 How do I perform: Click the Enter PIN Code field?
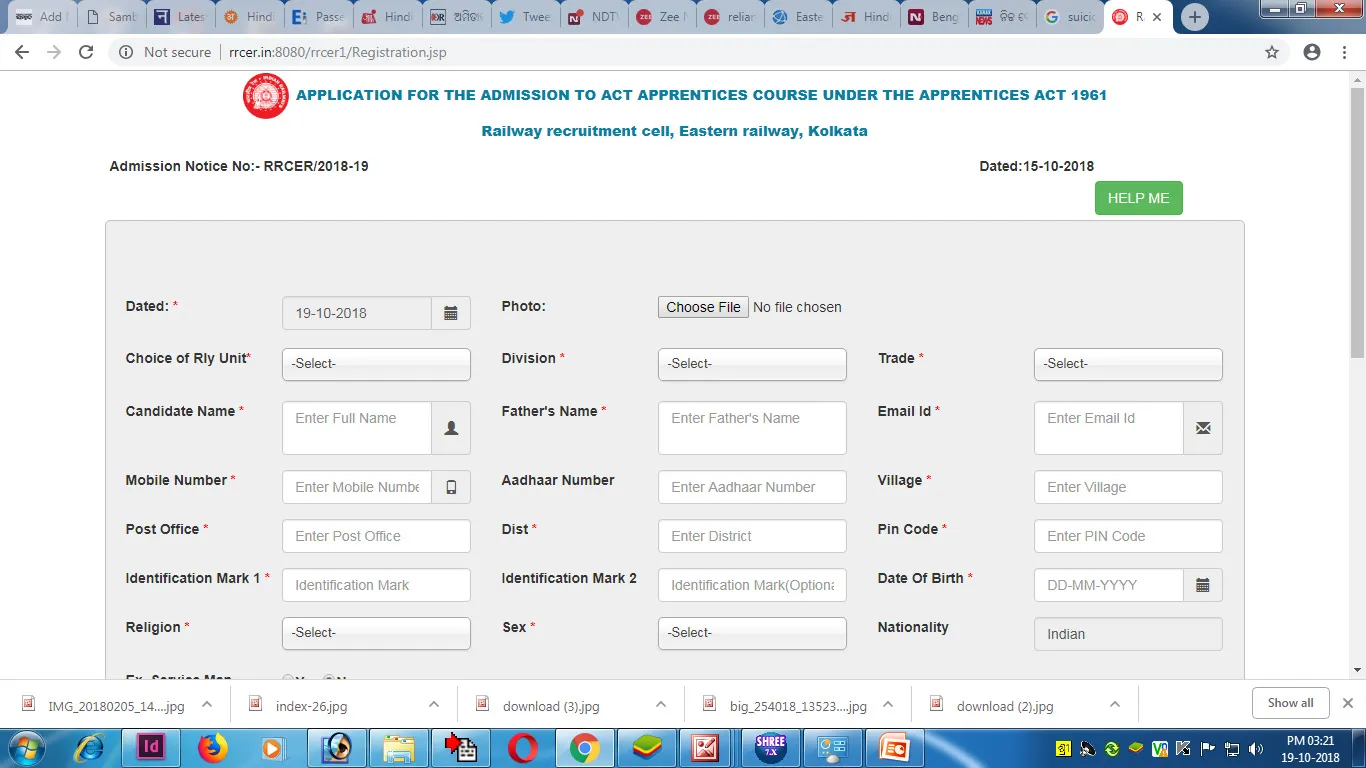pos(1128,536)
